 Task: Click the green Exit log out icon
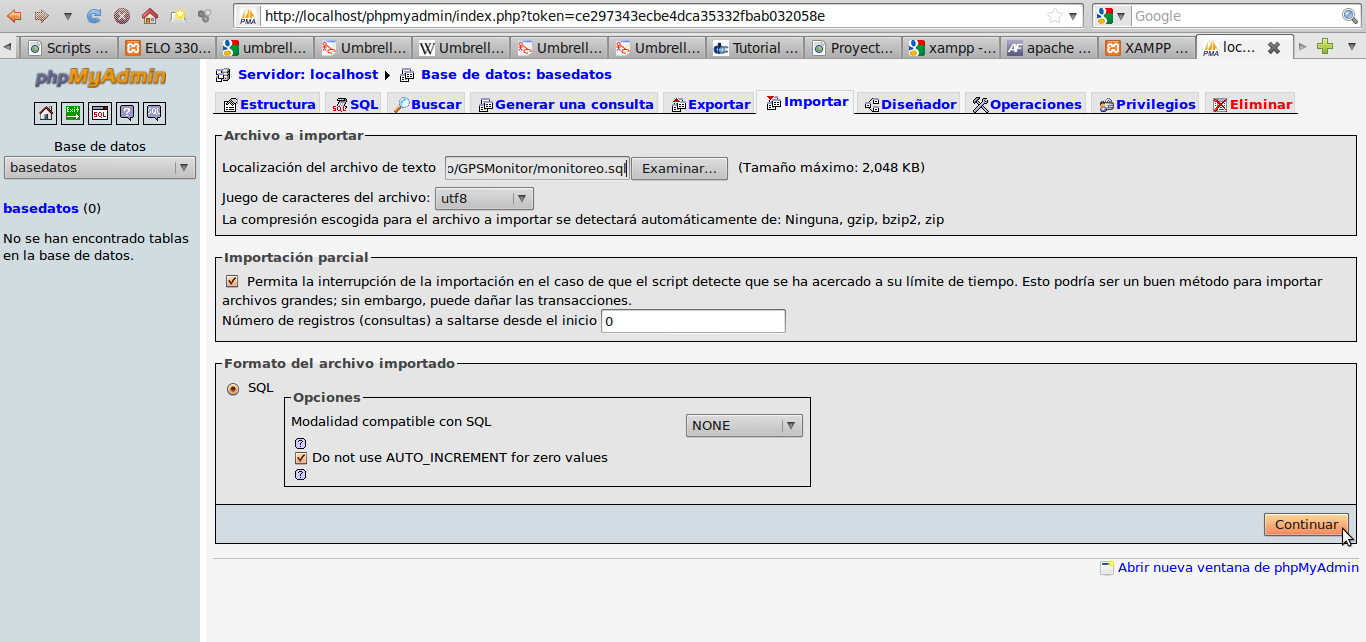73,113
